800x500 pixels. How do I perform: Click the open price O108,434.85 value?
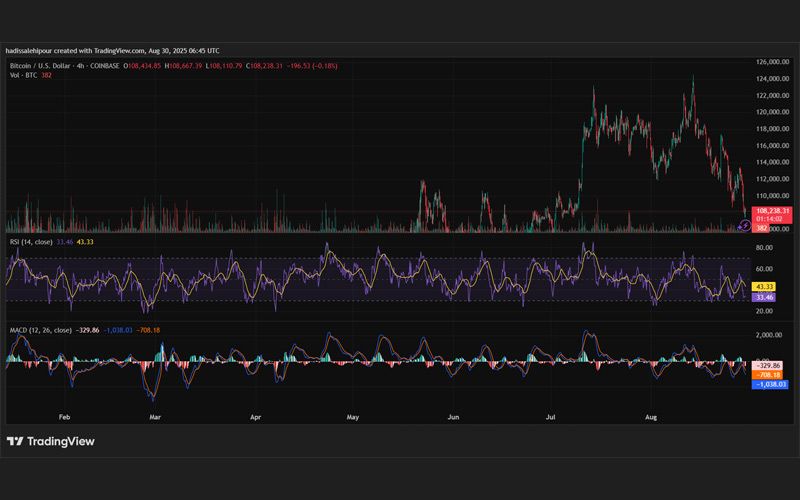point(142,66)
